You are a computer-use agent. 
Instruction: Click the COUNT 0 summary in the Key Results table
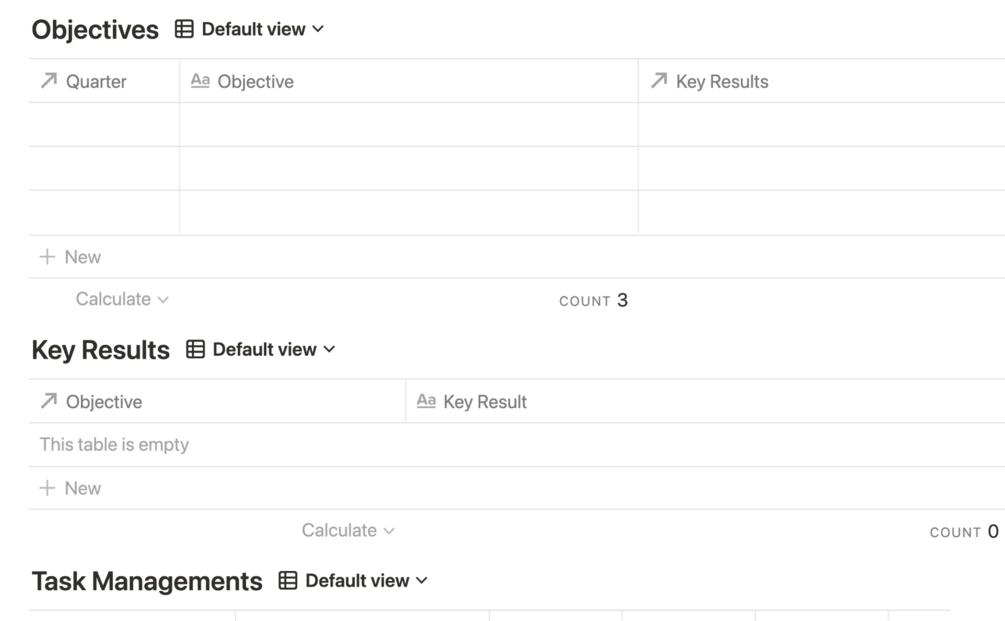964,531
